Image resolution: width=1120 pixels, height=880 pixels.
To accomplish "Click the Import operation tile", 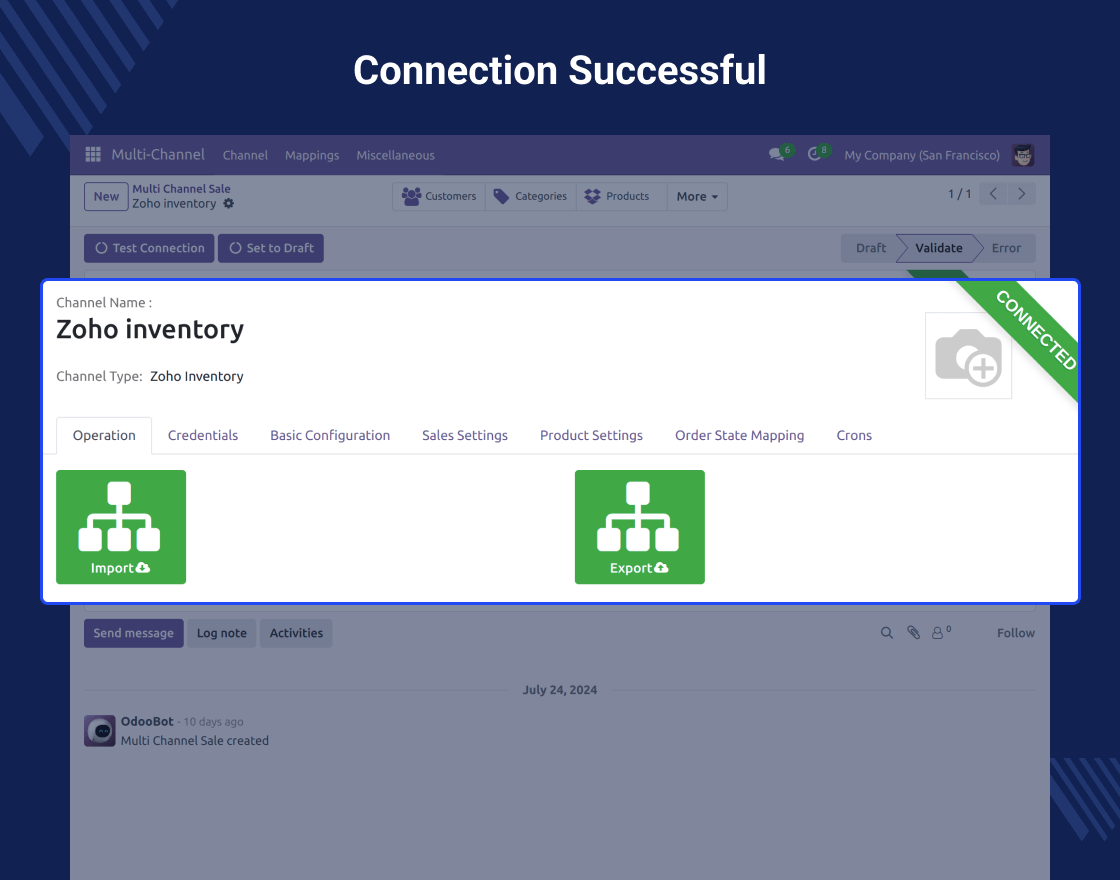I will [121, 527].
